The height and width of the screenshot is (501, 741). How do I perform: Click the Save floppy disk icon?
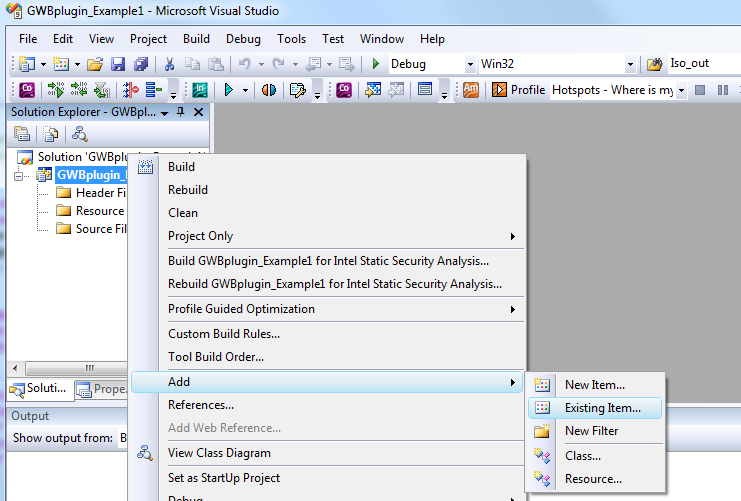pyautogui.click(x=118, y=64)
